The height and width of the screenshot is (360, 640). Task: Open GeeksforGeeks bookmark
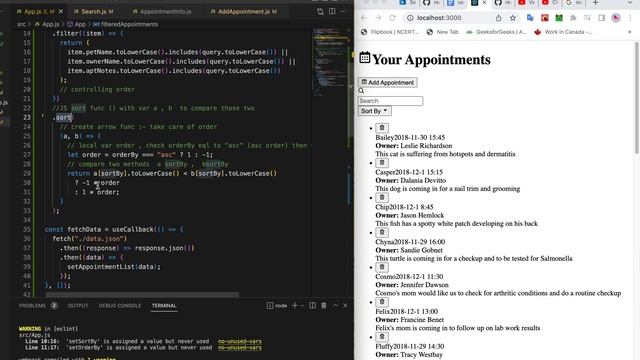496,32
